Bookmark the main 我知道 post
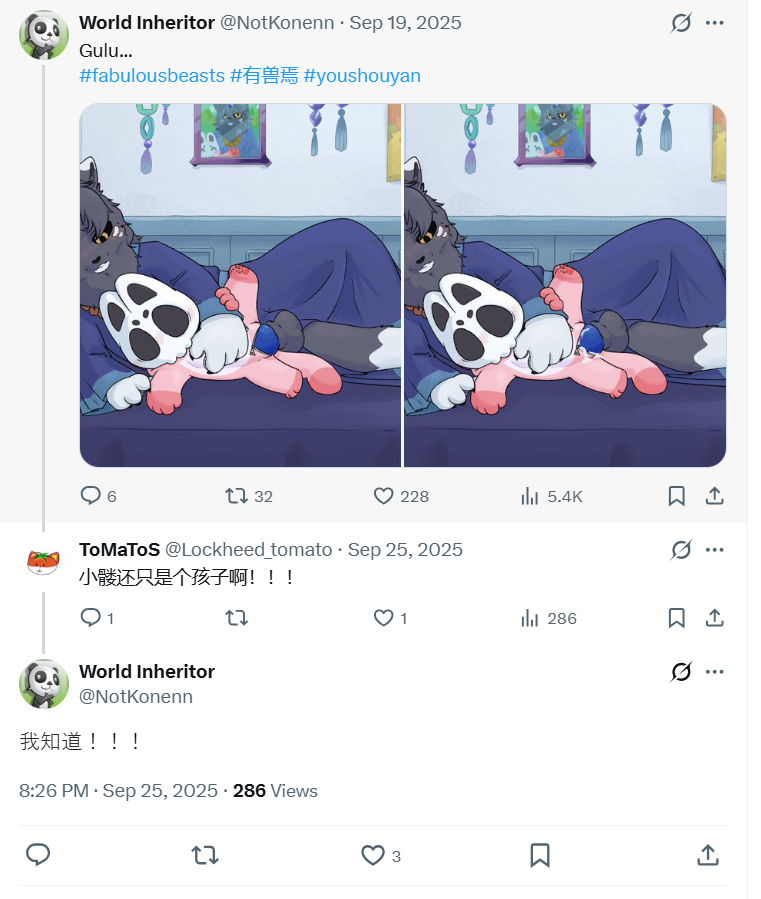 click(539, 855)
